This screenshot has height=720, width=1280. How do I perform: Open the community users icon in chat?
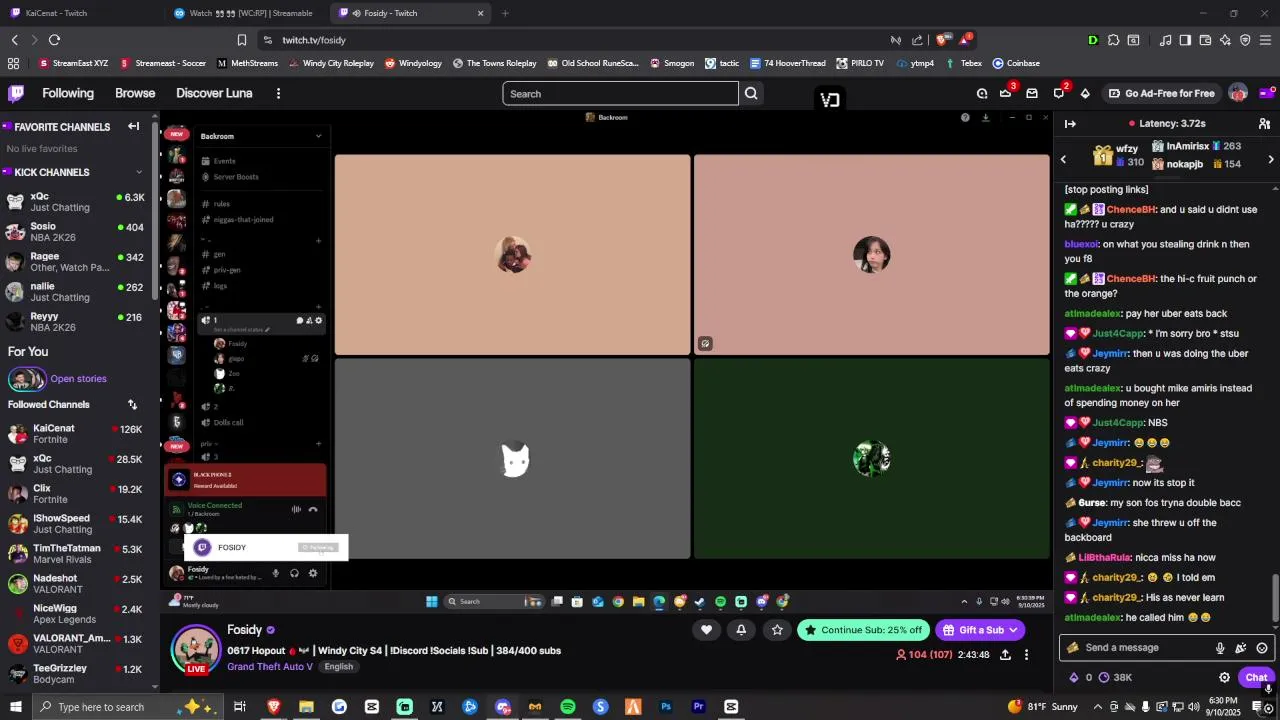pyautogui.click(x=1264, y=124)
